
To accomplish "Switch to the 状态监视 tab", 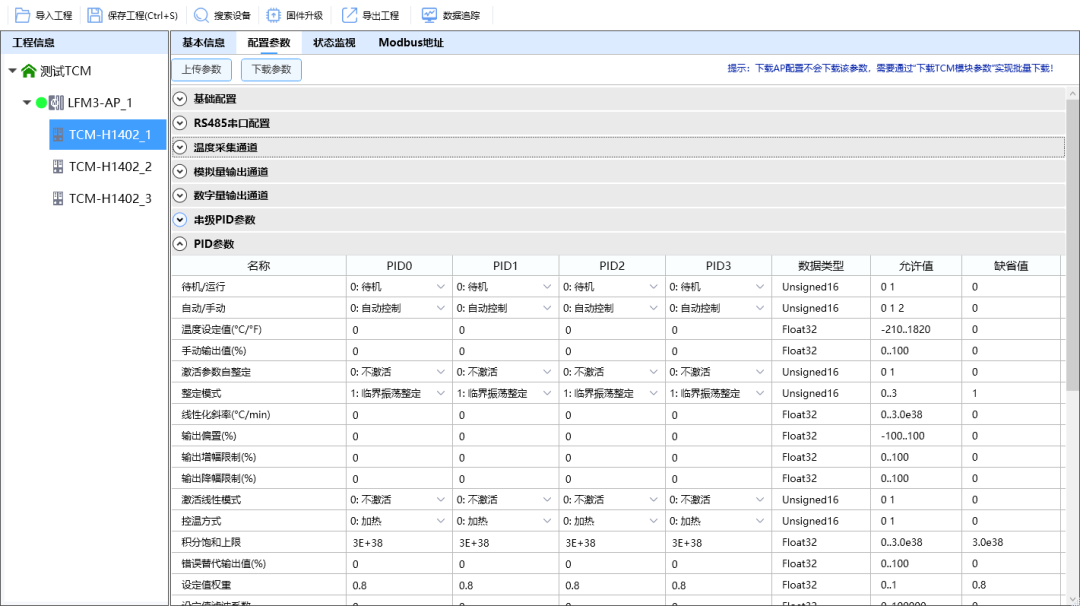I will click(x=334, y=43).
